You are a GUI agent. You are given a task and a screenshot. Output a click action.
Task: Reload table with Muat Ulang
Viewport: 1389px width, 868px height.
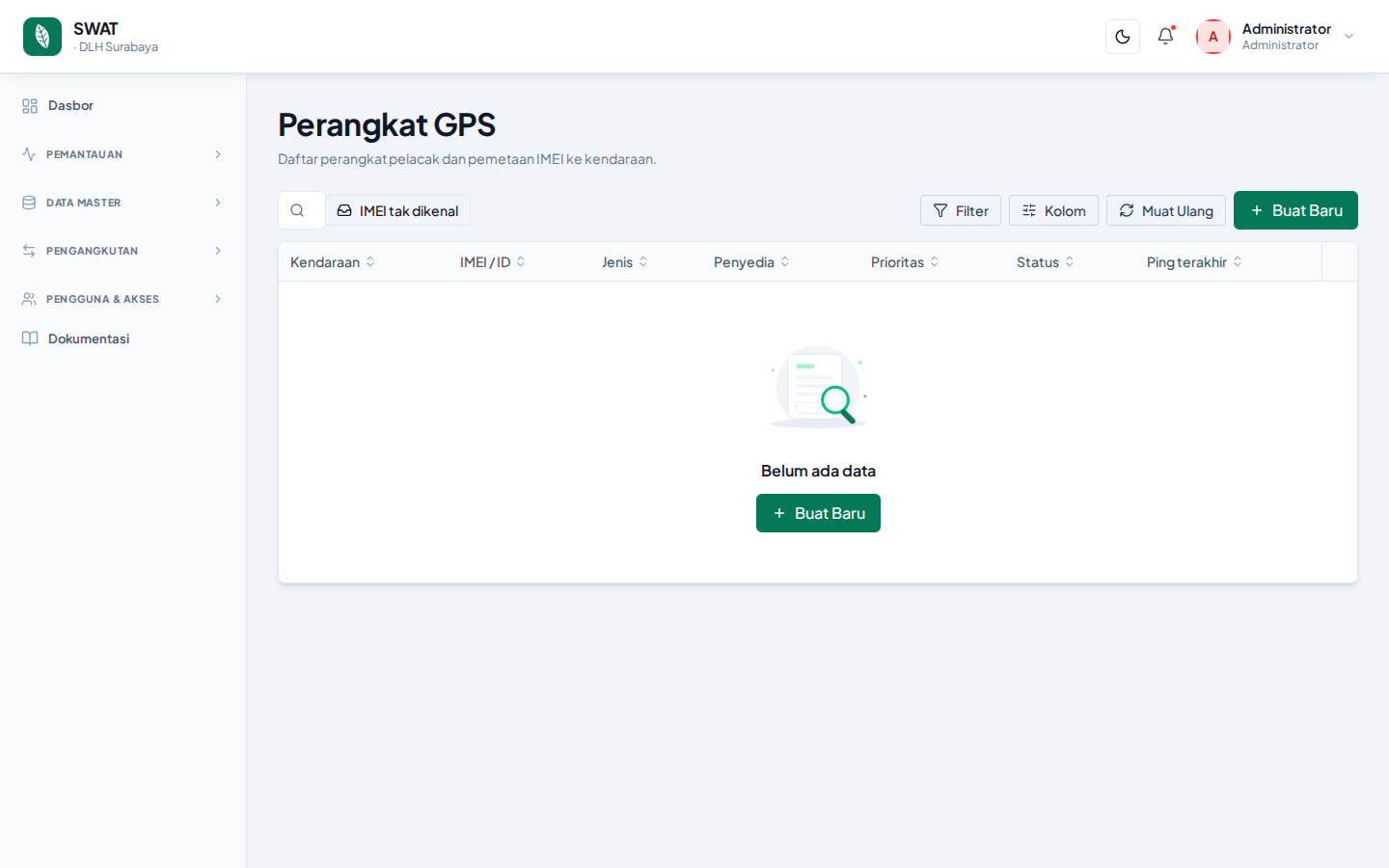click(x=1166, y=210)
